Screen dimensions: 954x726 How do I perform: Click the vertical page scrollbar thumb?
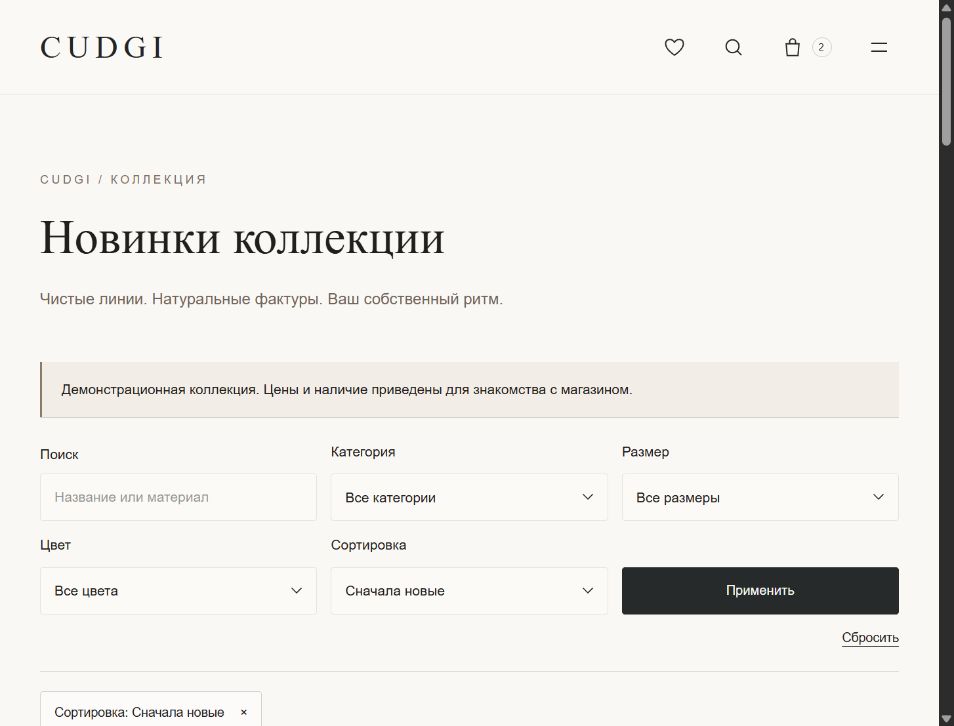point(946,82)
